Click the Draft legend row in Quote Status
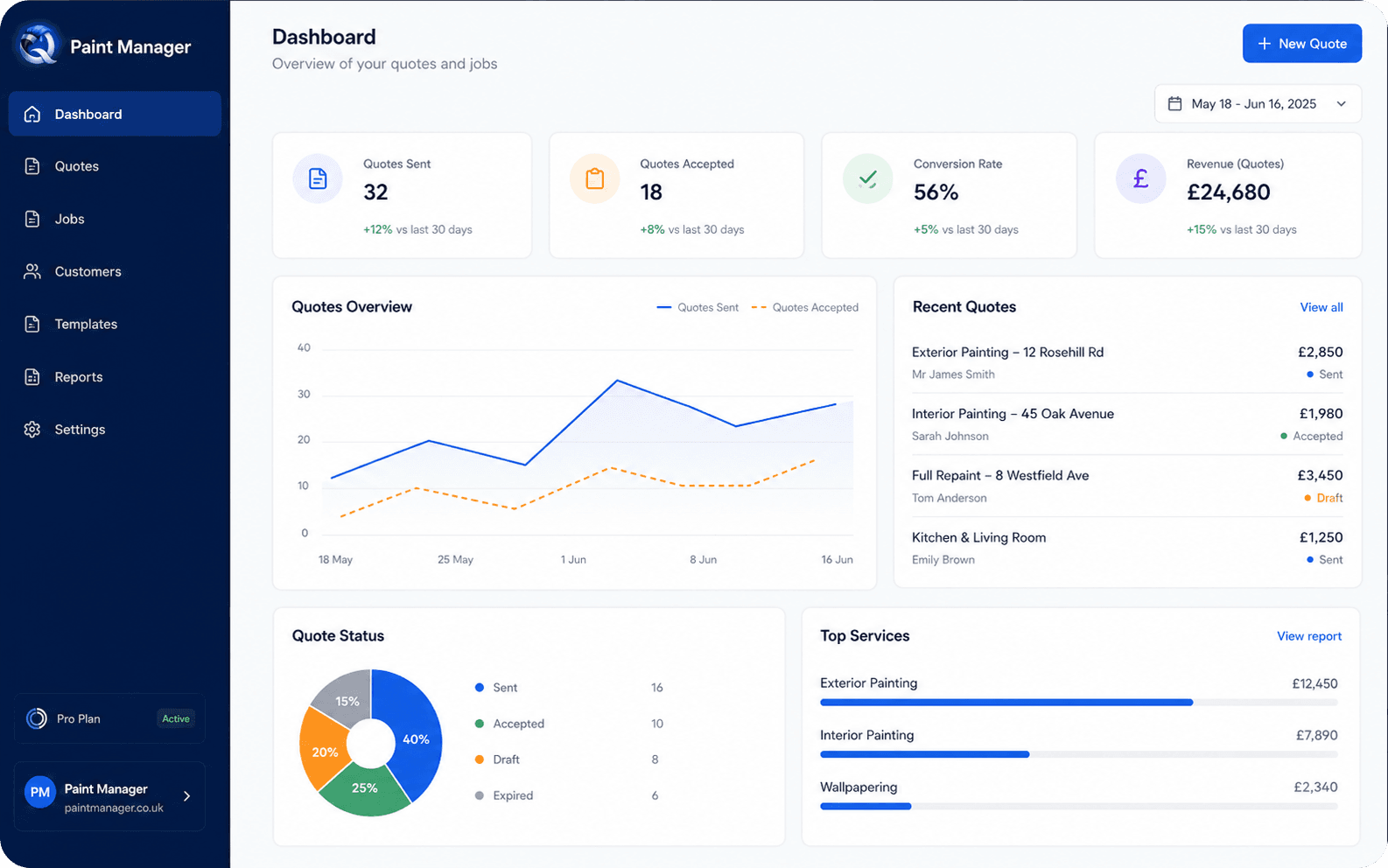This screenshot has height=868, width=1388. click(569, 759)
